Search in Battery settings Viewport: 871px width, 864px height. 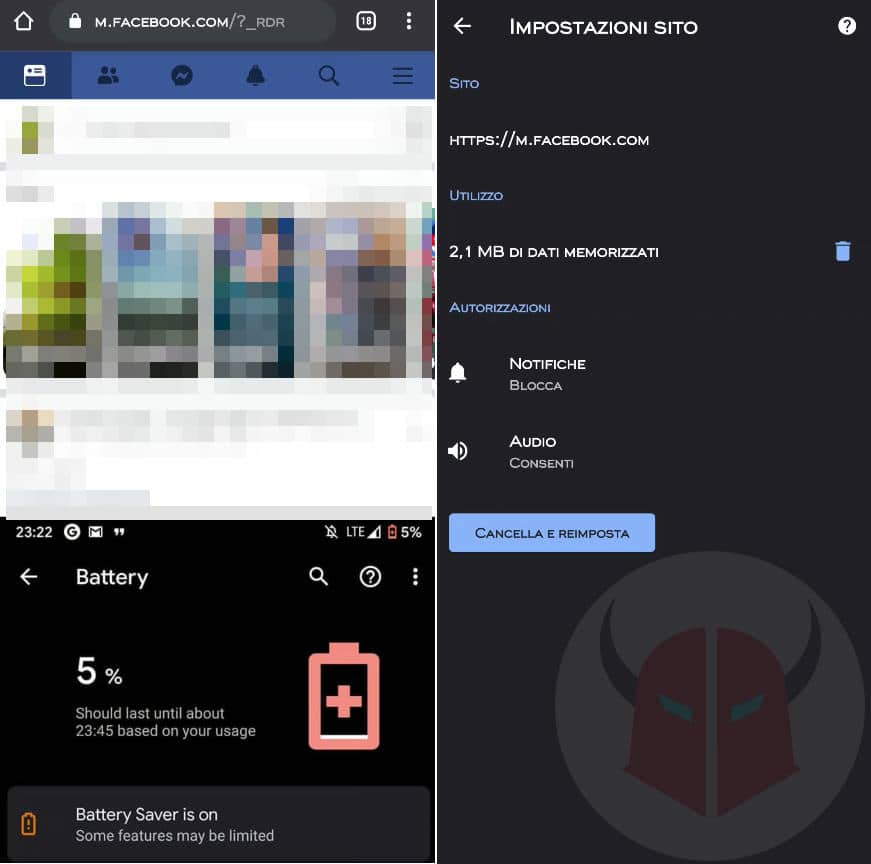click(x=318, y=577)
